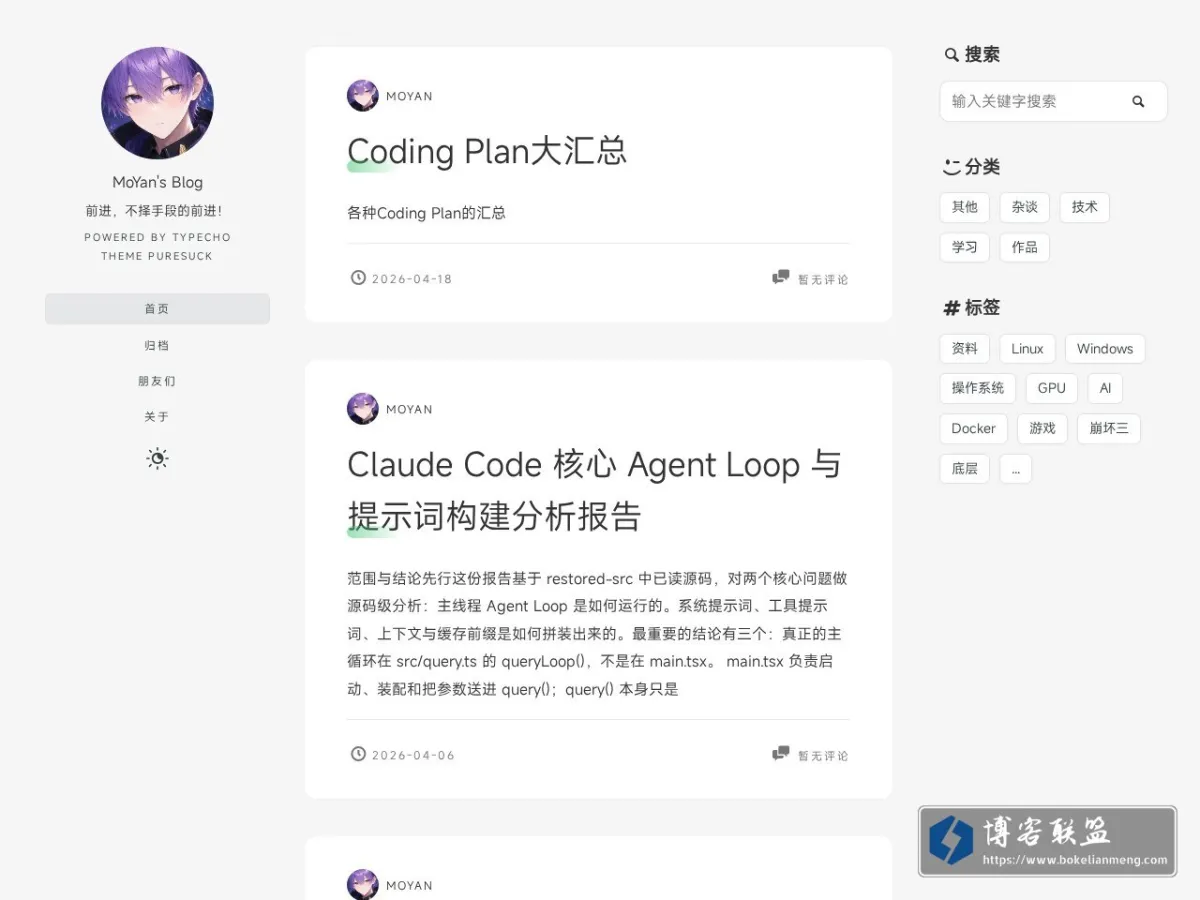Select the 游戏 tag

pos(1043,428)
